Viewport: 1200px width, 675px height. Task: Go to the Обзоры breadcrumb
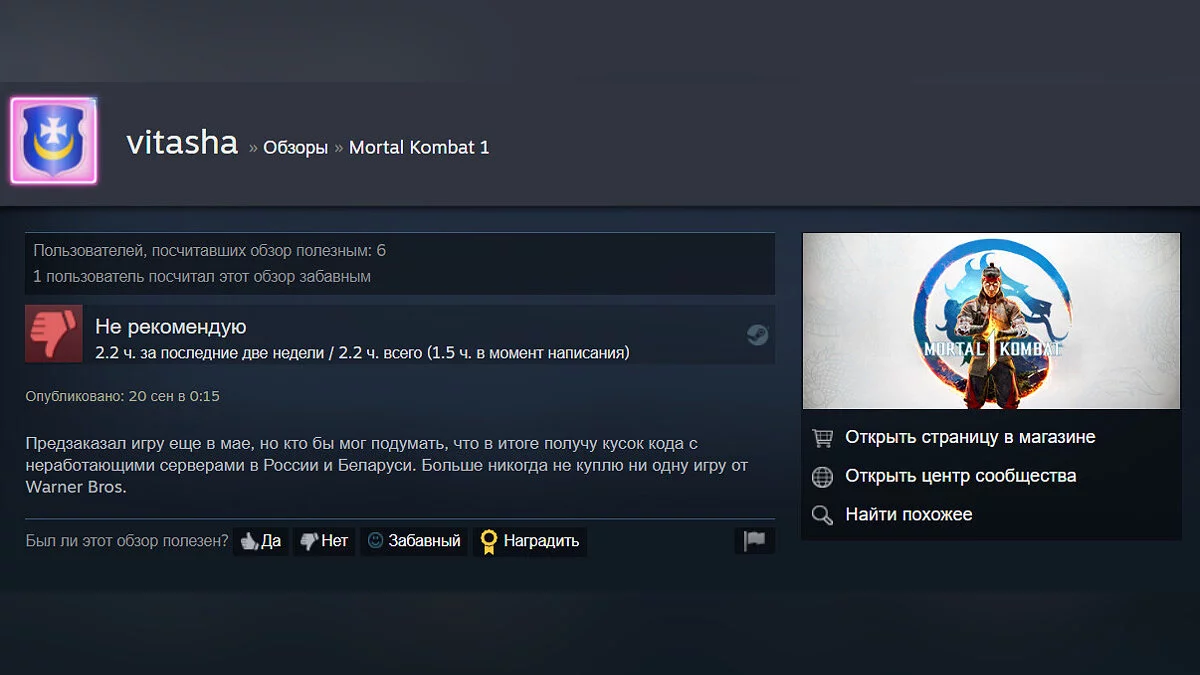click(295, 147)
